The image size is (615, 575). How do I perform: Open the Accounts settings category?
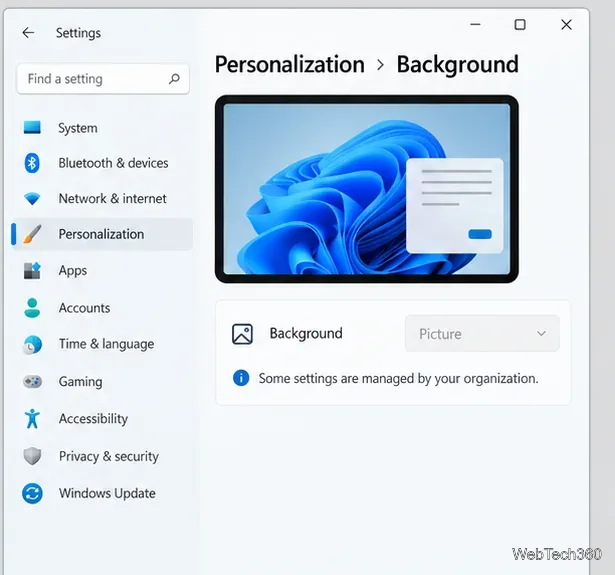(103, 308)
